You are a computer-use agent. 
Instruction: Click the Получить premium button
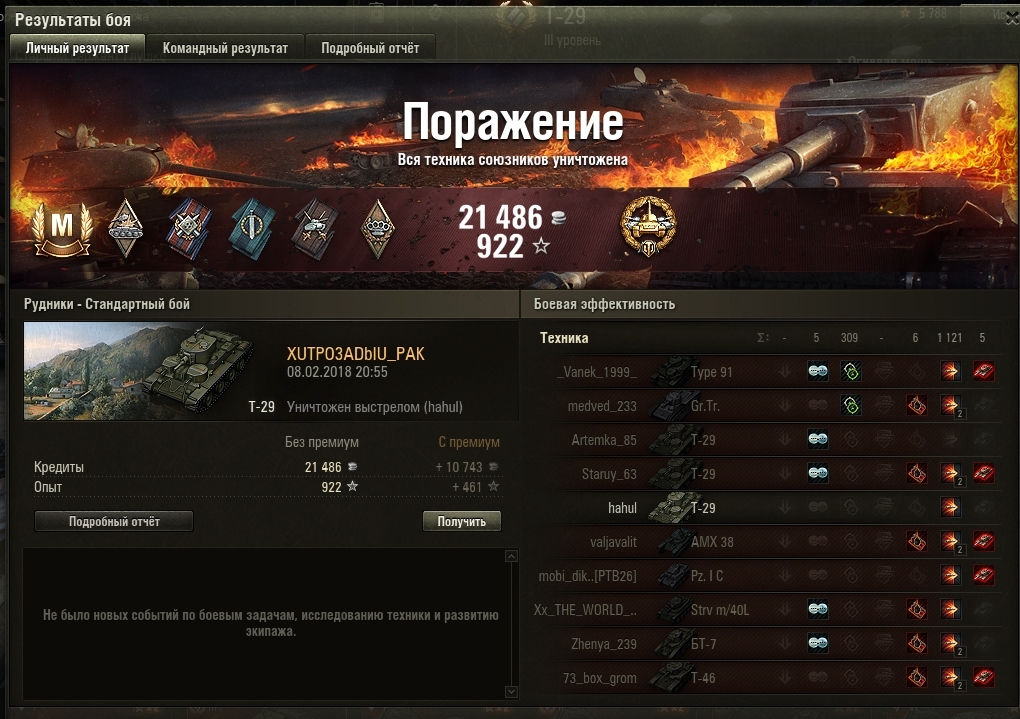coord(461,521)
